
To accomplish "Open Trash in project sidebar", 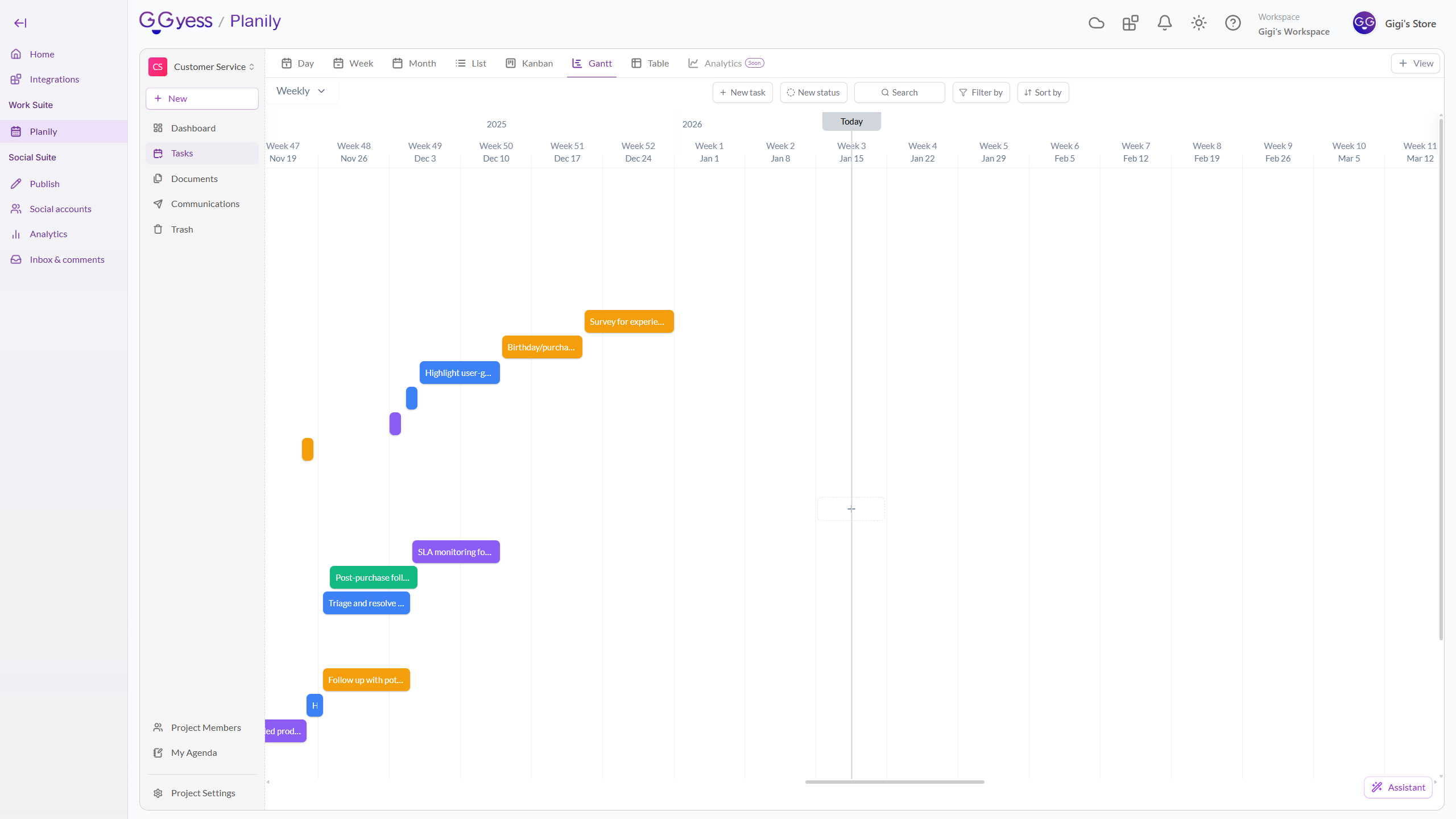I will 182,229.
